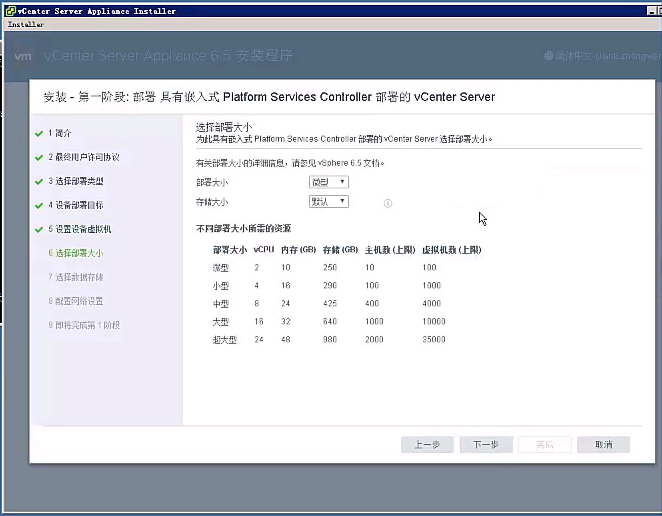Click step 9 即将完成第 1 阶段
This screenshot has width=662, height=516.
pyautogui.click(x=84, y=325)
